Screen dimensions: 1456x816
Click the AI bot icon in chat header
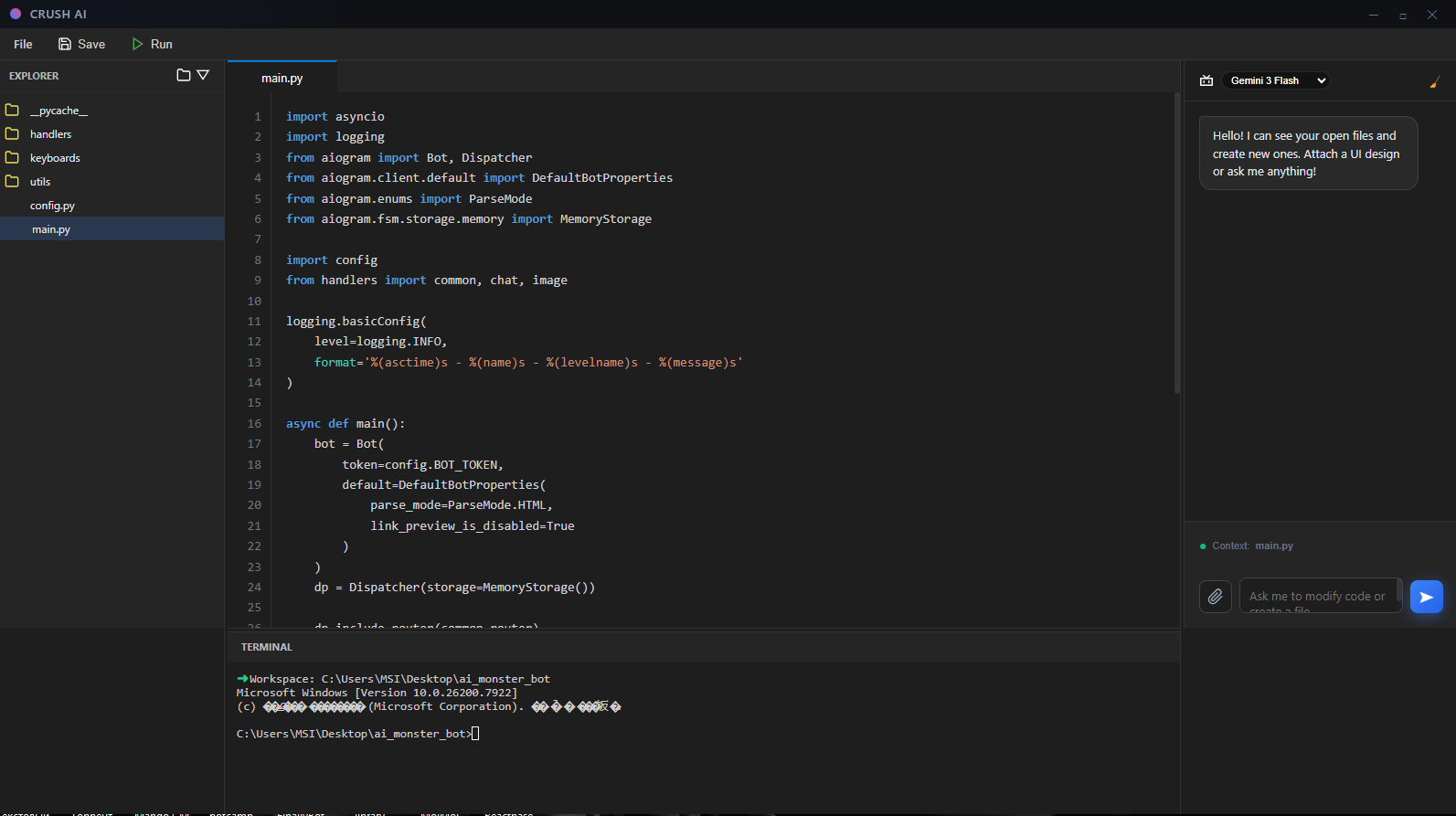pos(1206,80)
